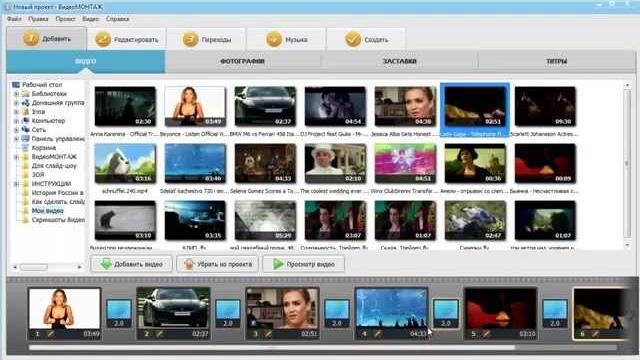Go to the Переходы step tab
The height and width of the screenshot is (360, 640).
pyautogui.click(x=206, y=40)
